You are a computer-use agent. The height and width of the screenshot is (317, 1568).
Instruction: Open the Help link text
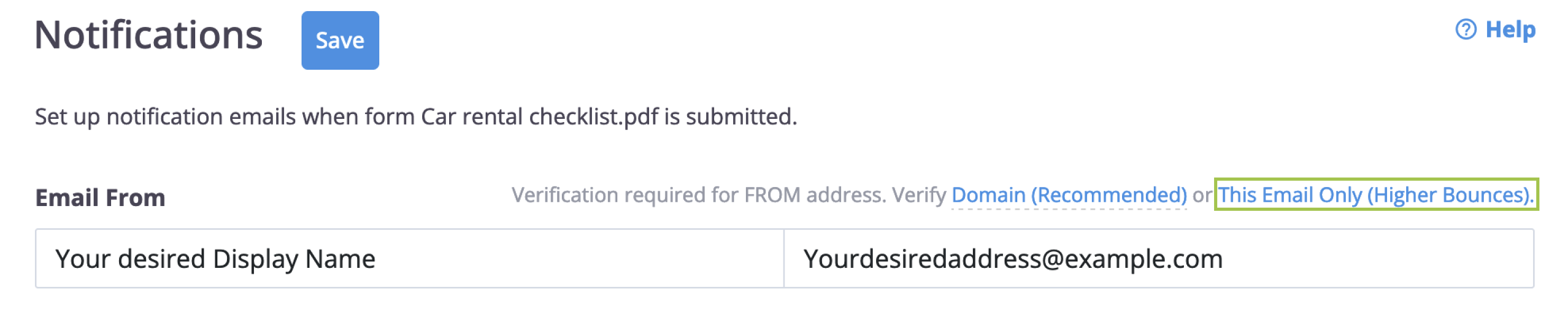[1510, 29]
